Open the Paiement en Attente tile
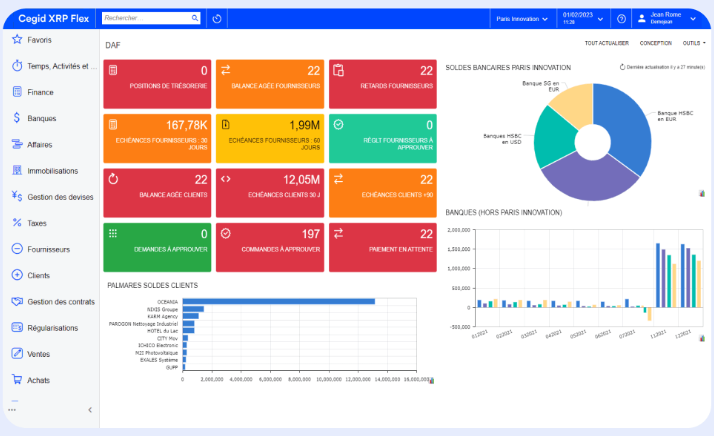Screen dimensions: 714x436 [382, 247]
